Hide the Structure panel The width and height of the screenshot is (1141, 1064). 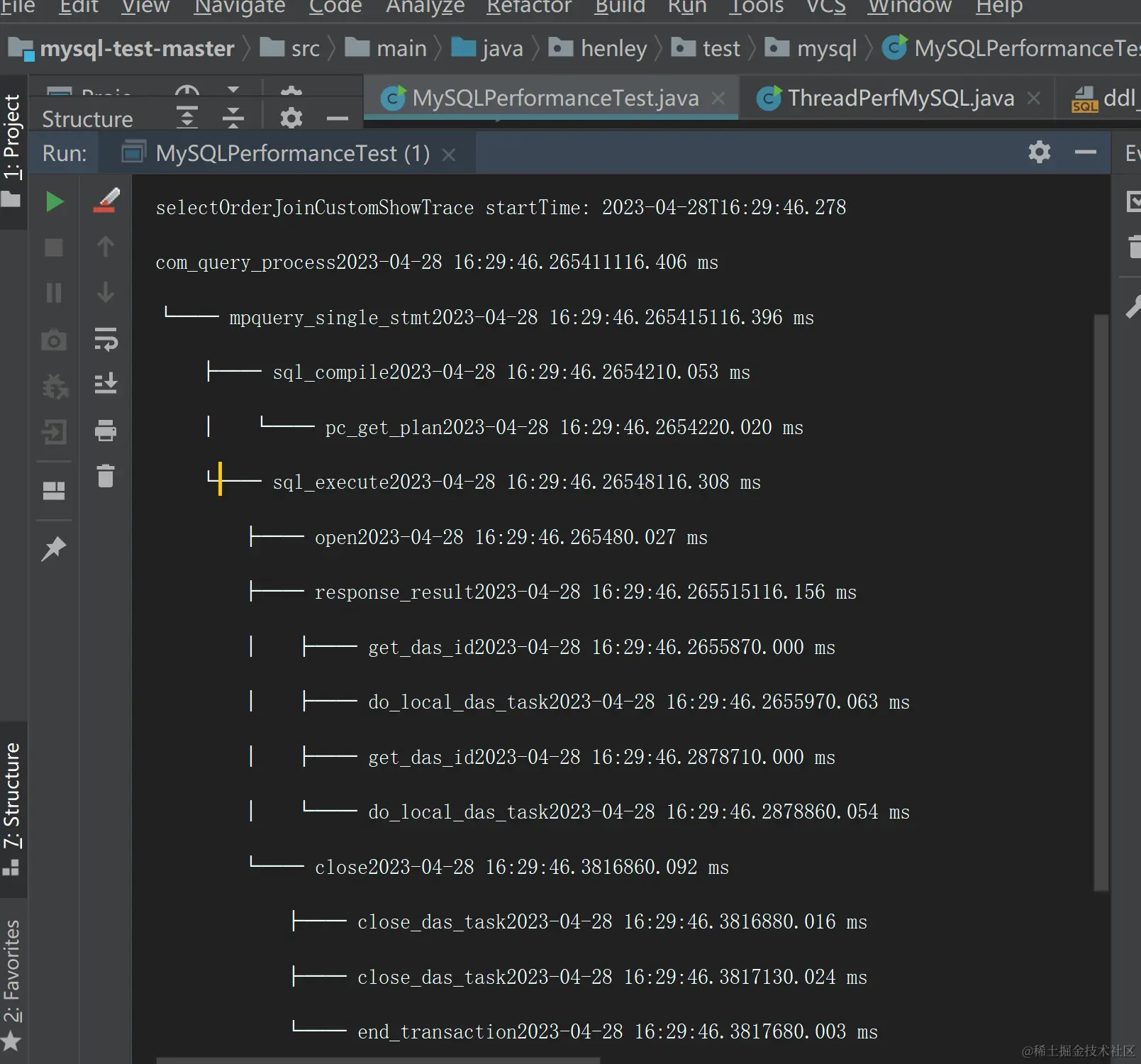(338, 118)
